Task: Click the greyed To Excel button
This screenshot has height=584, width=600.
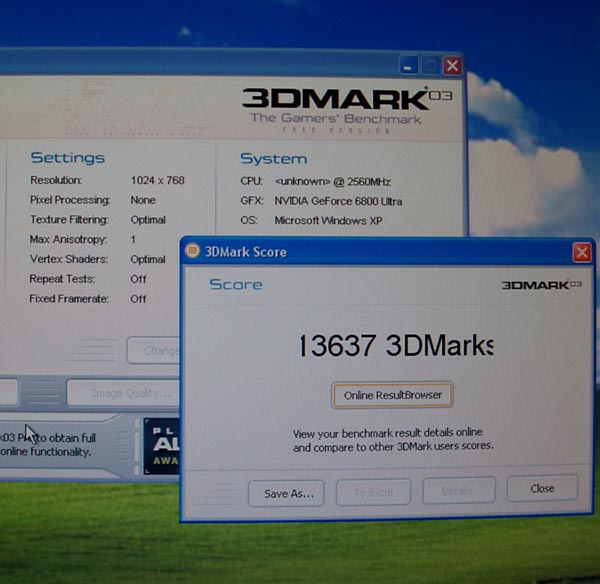Action: pos(373,492)
